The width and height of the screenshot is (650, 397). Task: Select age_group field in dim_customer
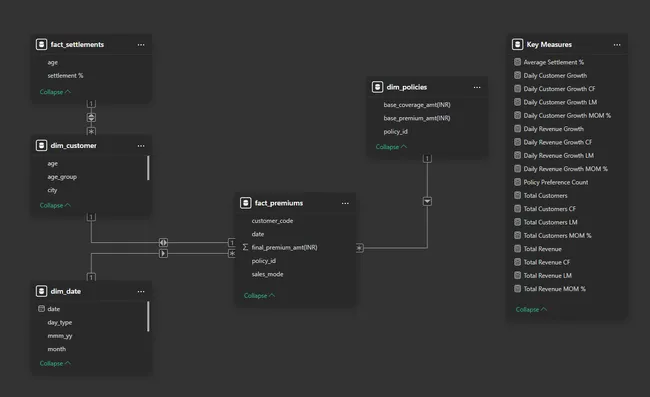[x=62, y=177]
